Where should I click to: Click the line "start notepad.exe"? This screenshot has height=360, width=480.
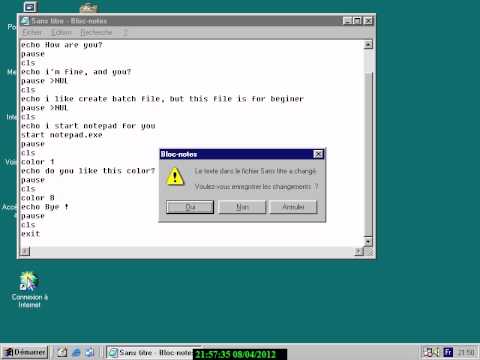point(62,135)
